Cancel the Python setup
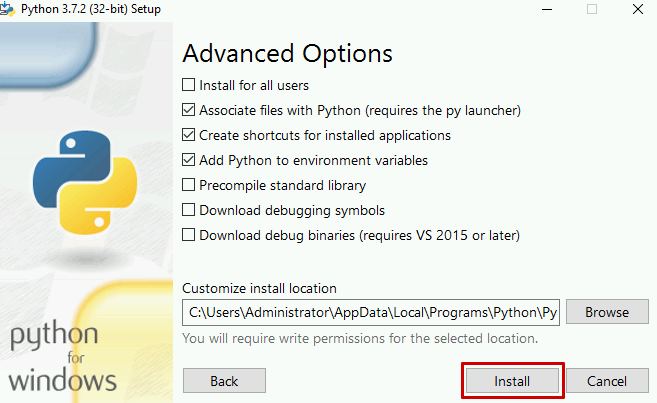Screen dimensions: 657x403 pos(607,381)
